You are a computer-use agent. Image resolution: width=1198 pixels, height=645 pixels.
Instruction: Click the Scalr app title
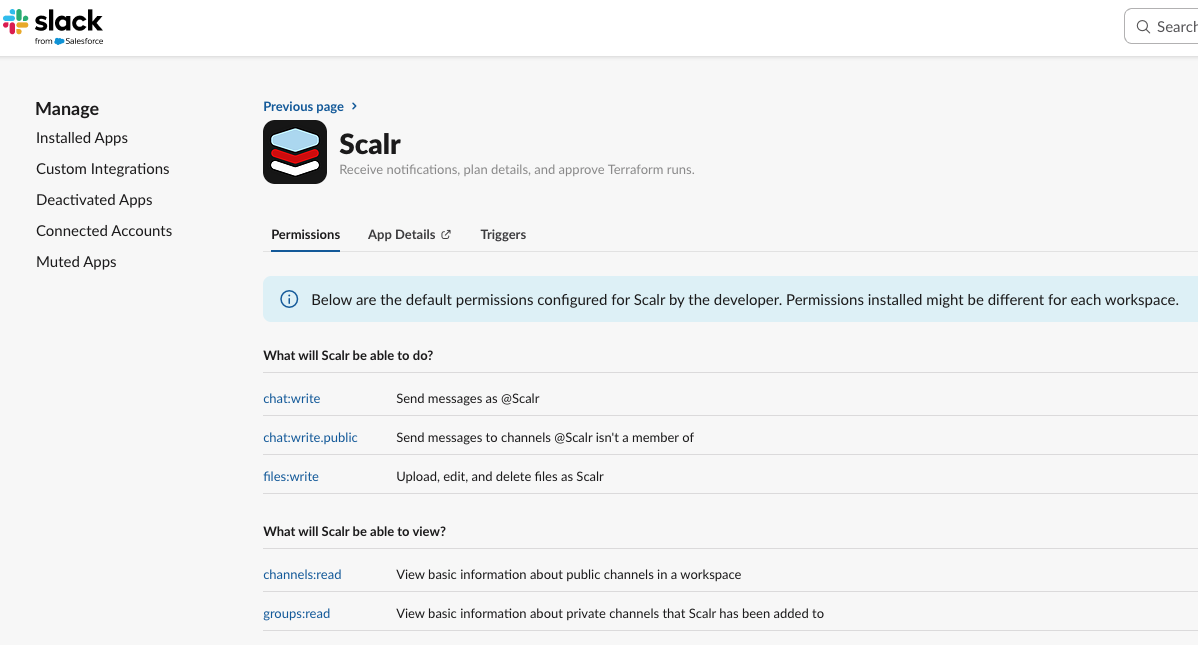(370, 144)
